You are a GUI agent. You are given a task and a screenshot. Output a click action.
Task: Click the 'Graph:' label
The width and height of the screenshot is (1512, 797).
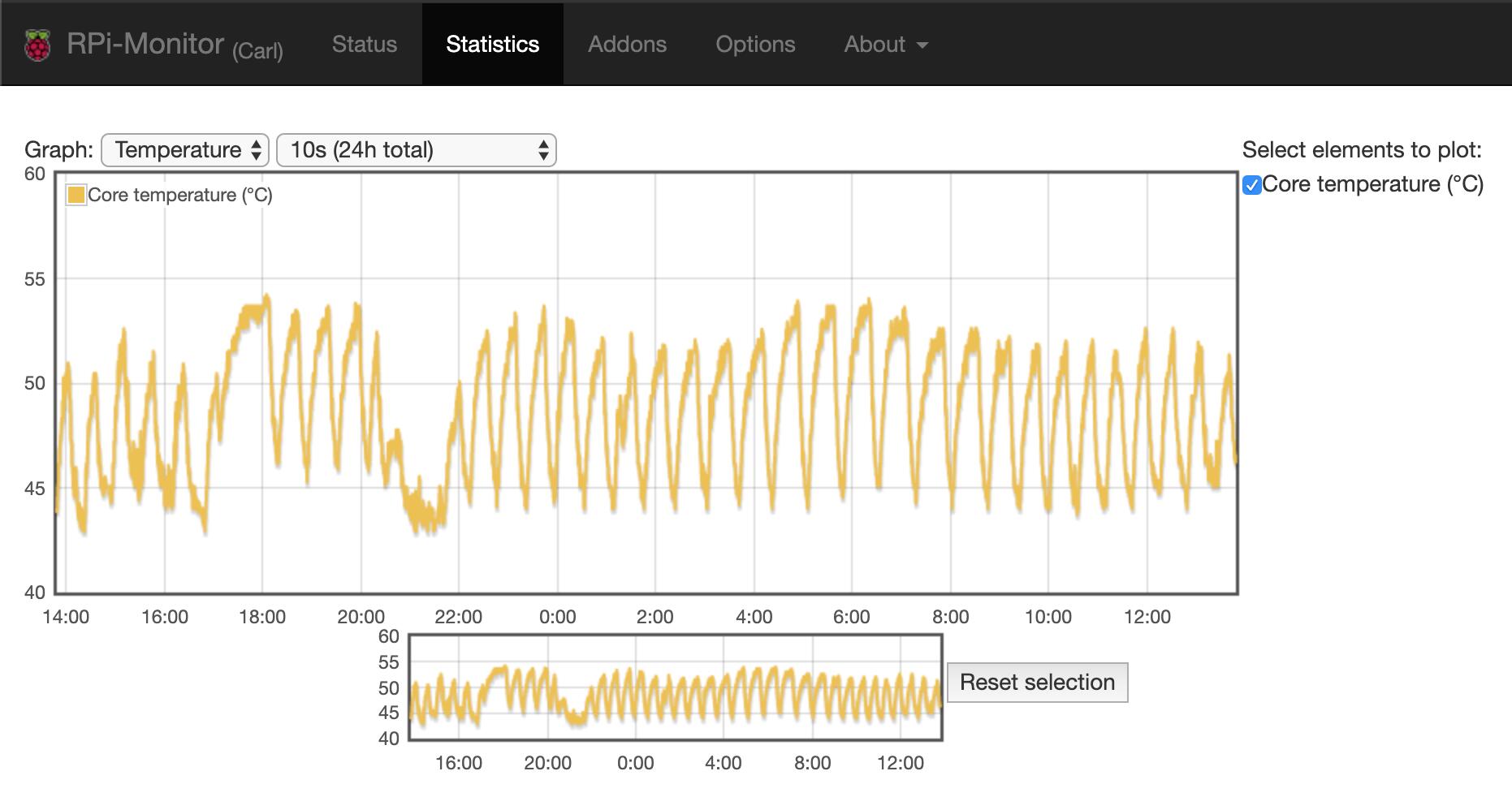tap(59, 150)
